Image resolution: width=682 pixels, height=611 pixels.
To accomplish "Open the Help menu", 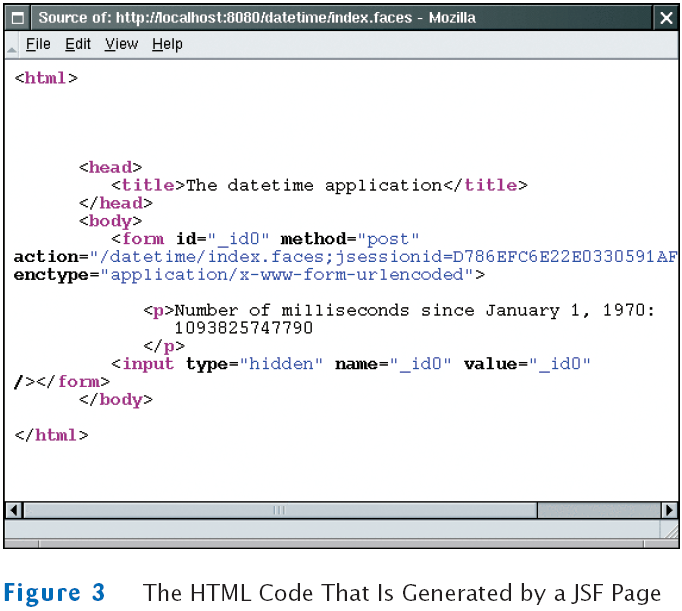I will point(167,44).
